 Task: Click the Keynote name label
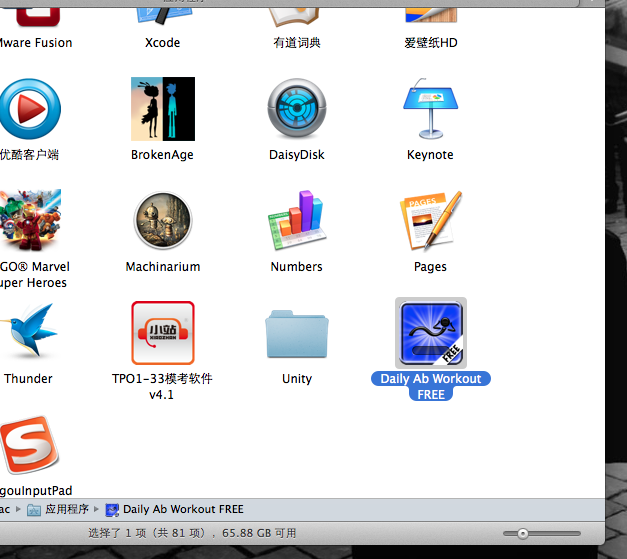[x=430, y=155]
